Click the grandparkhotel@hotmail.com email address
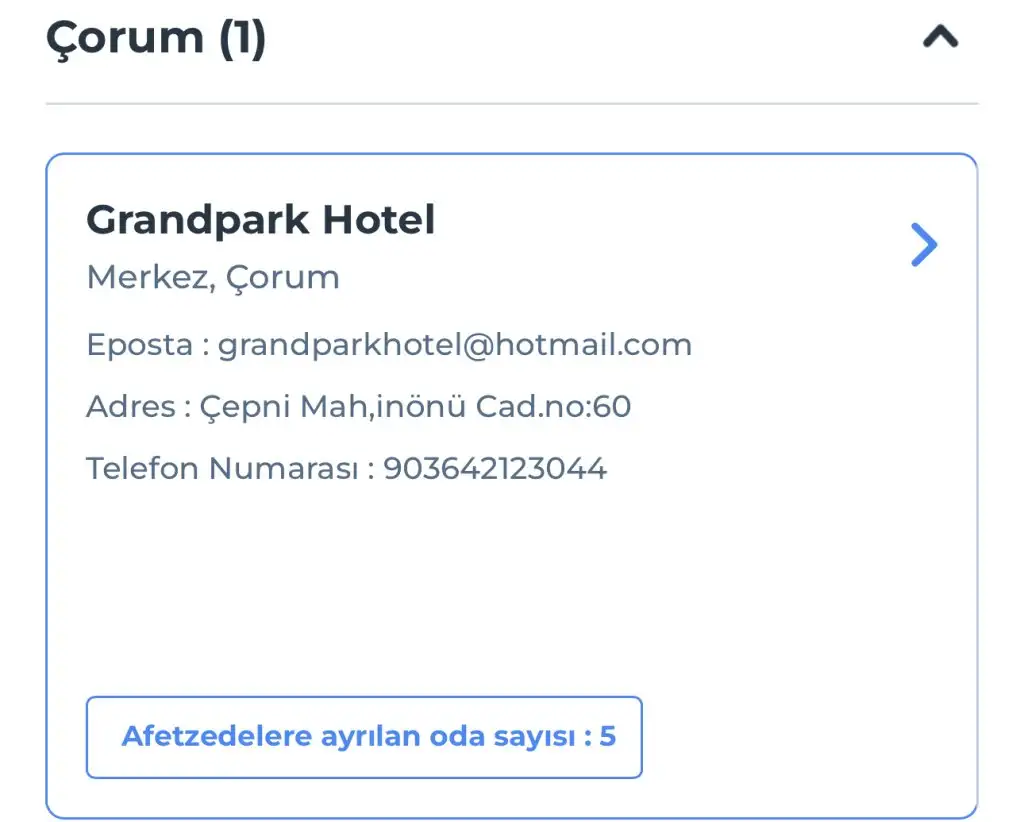This screenshot has height=822, width=1024. click(x=455, y=345)
